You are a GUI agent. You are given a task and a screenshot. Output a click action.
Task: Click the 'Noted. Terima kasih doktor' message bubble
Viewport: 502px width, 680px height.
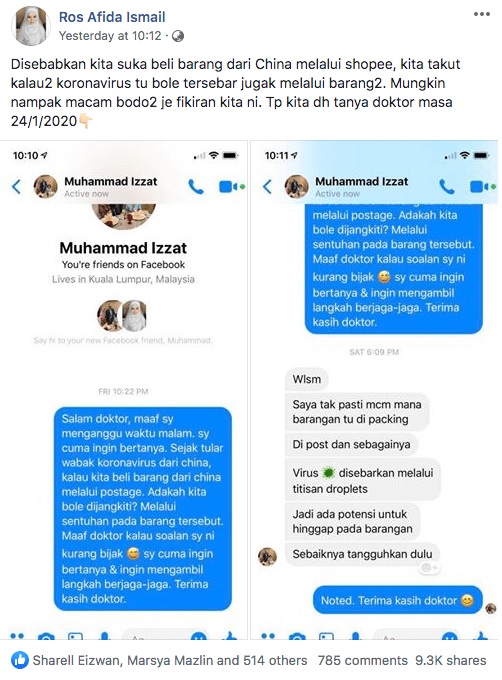coord(397,600)
